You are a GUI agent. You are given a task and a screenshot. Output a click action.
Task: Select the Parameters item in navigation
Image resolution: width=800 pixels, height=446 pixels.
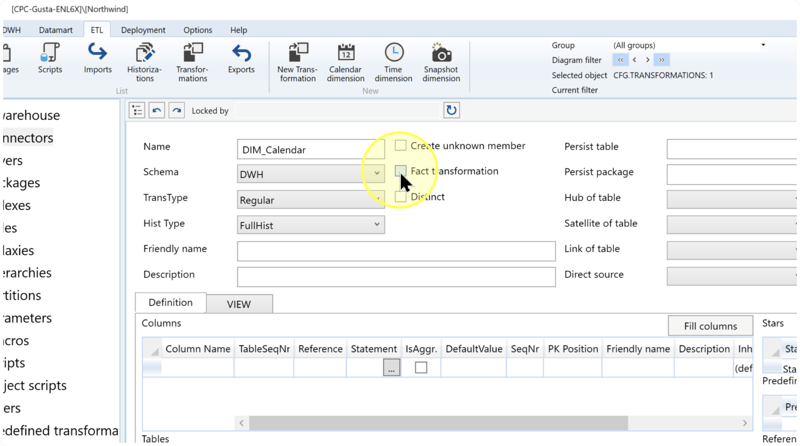pyautogui.click(x=27, y=318)
